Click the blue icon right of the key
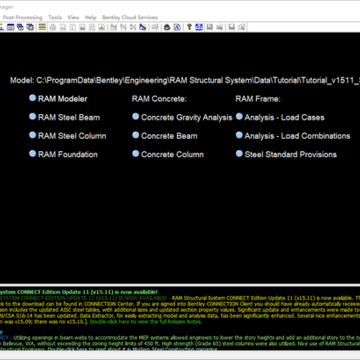Image resolution: width=360 pixels, height=360 pixels. (199, 27)
